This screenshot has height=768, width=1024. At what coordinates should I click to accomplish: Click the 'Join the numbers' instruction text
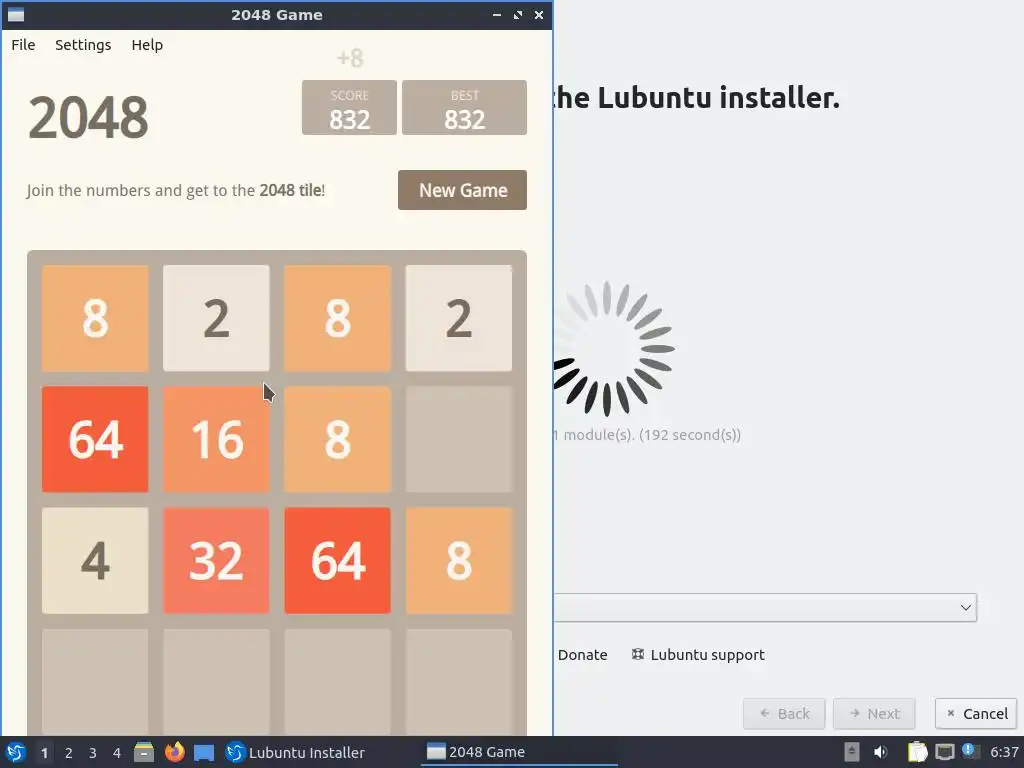click(176, 190)
